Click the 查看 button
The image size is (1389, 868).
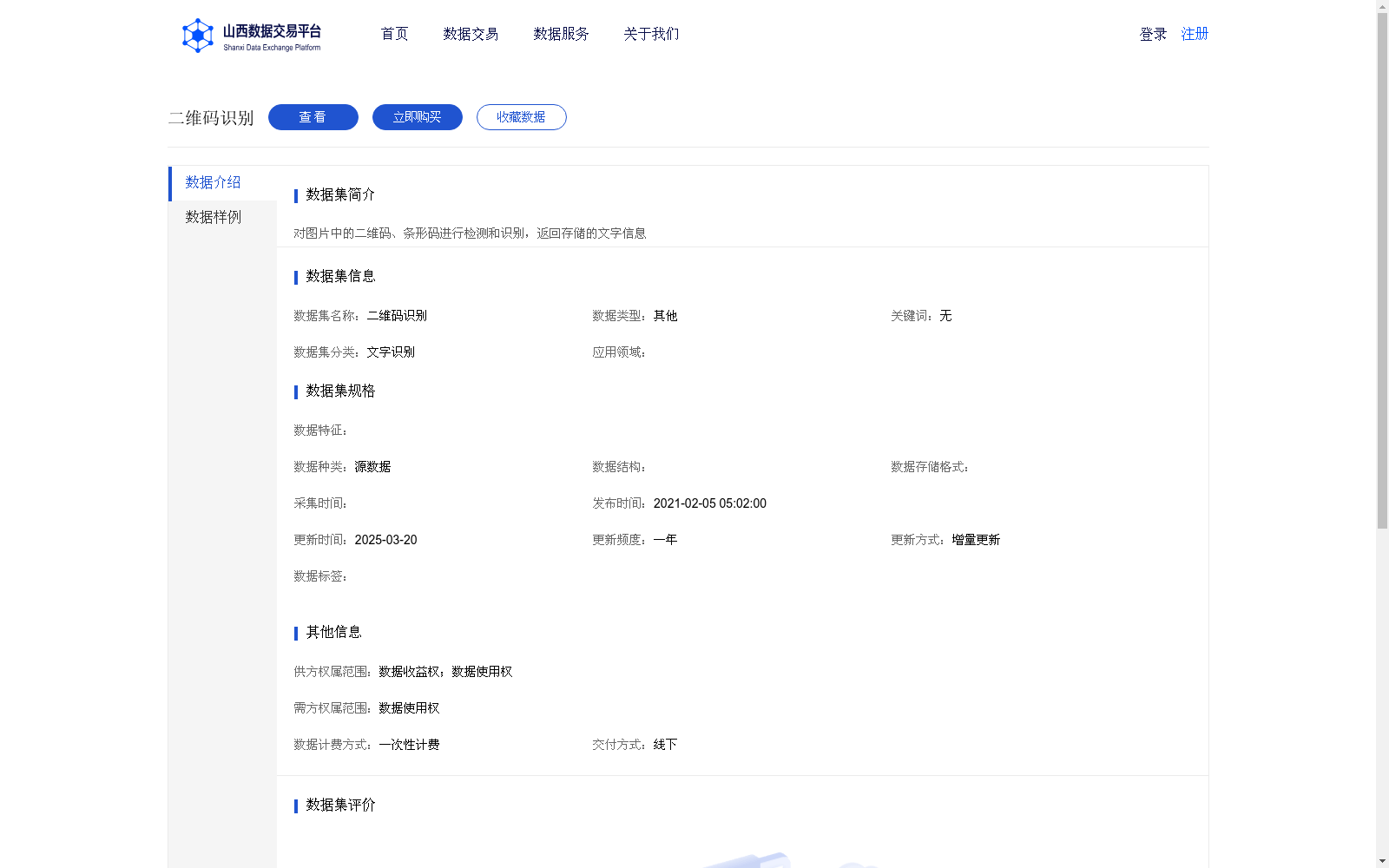[x=313, y=117]
